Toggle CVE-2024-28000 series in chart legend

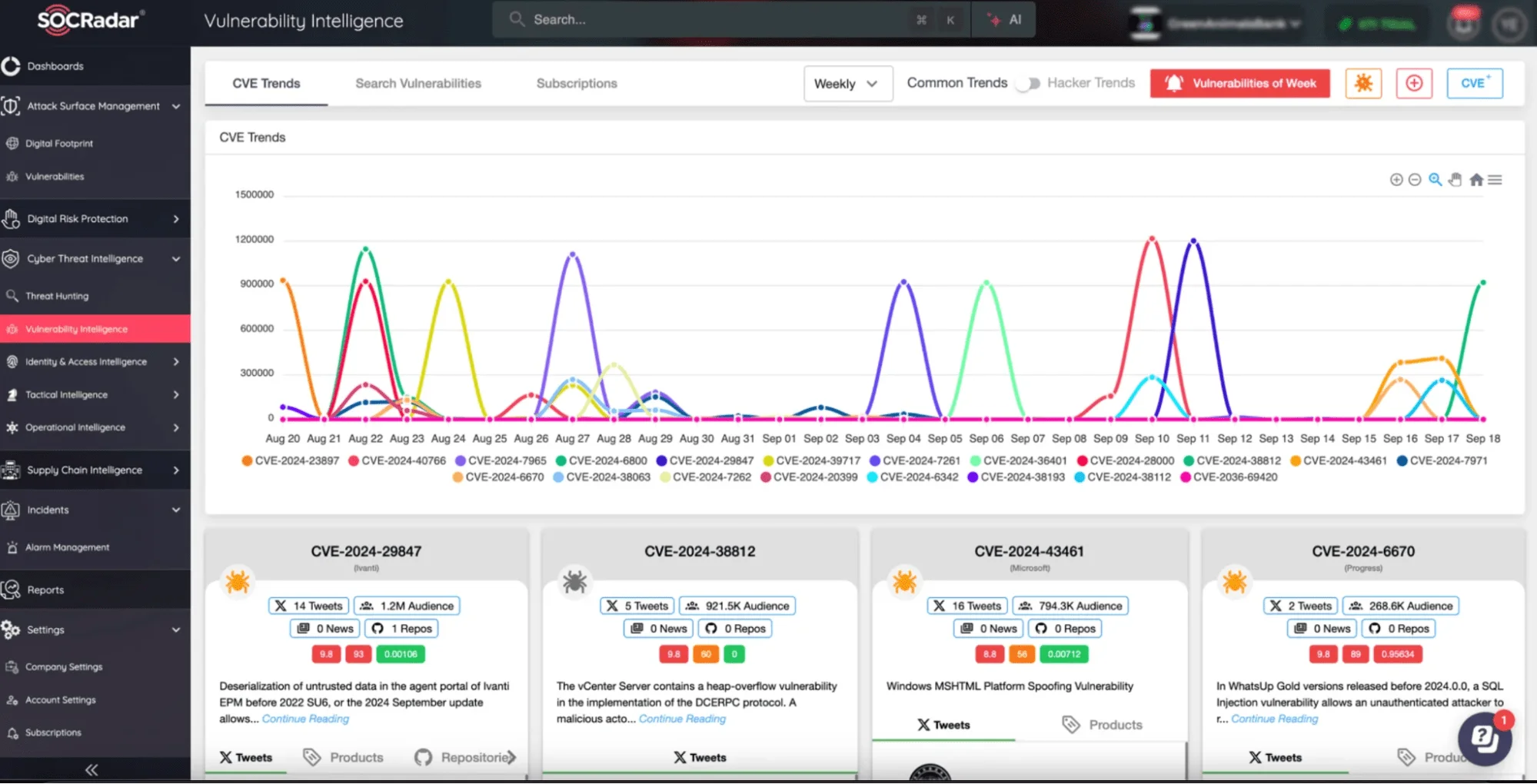1125,460
